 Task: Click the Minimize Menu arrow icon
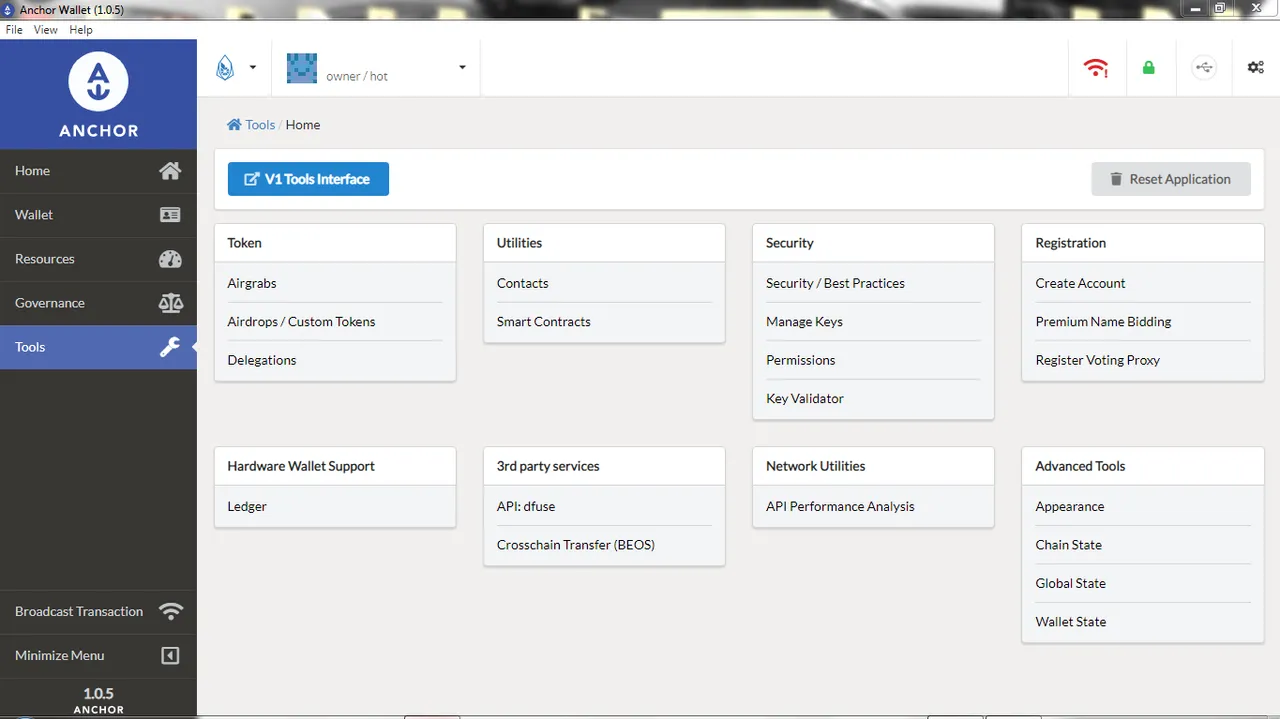click(170, 655)
